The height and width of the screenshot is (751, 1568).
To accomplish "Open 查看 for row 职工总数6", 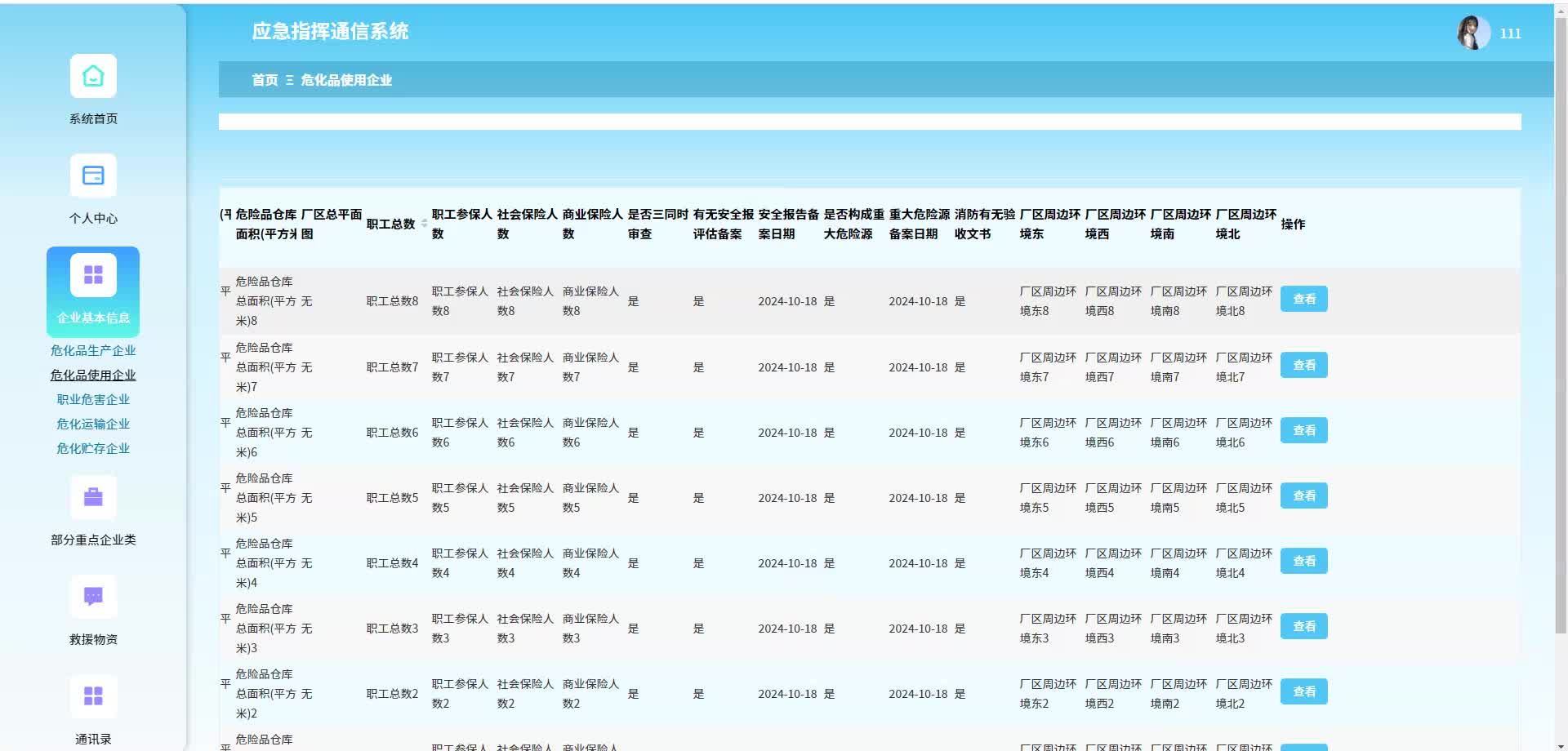I will [1303, 430].
